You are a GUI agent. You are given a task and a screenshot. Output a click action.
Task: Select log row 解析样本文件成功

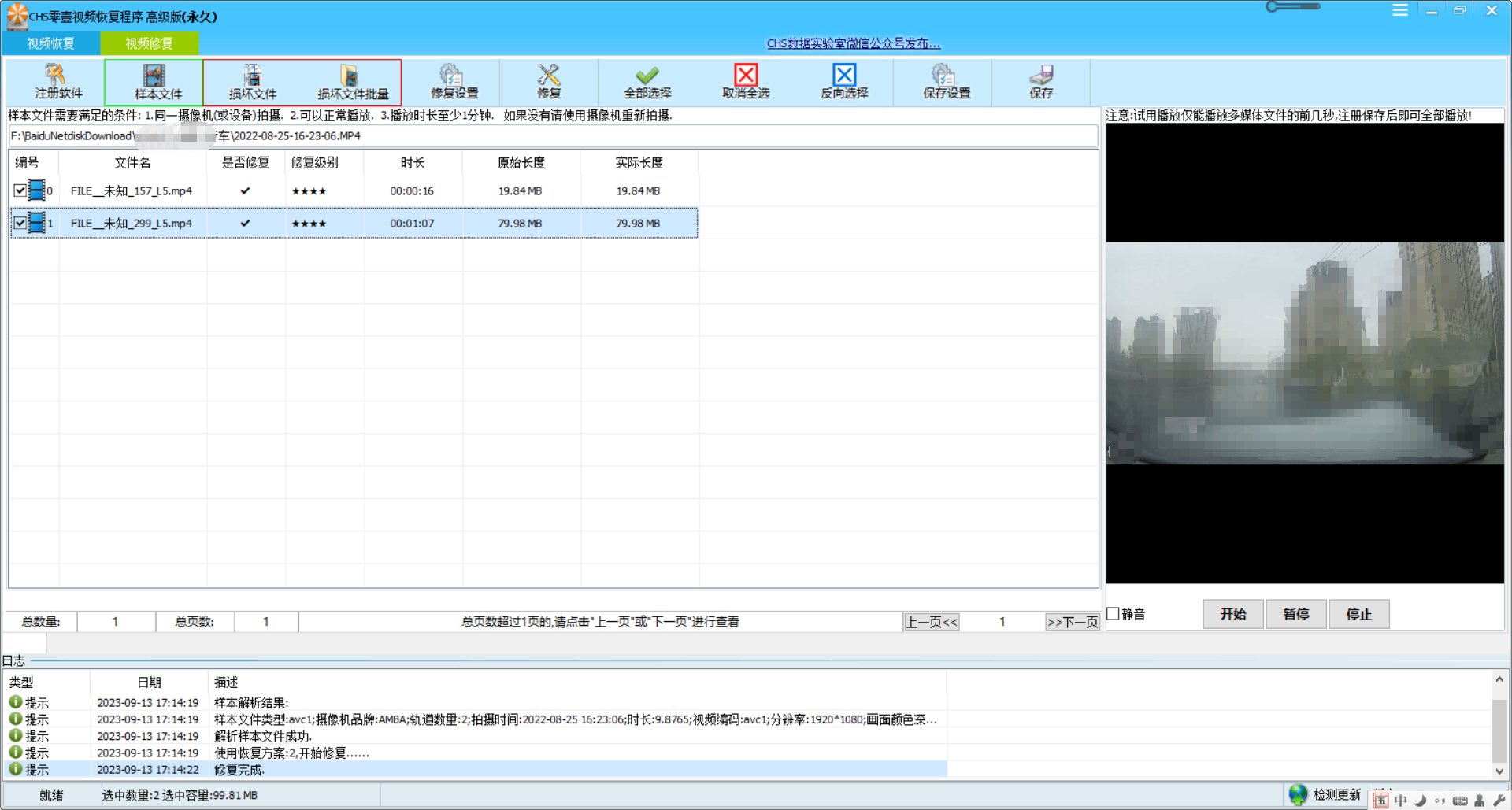[476, 736]
